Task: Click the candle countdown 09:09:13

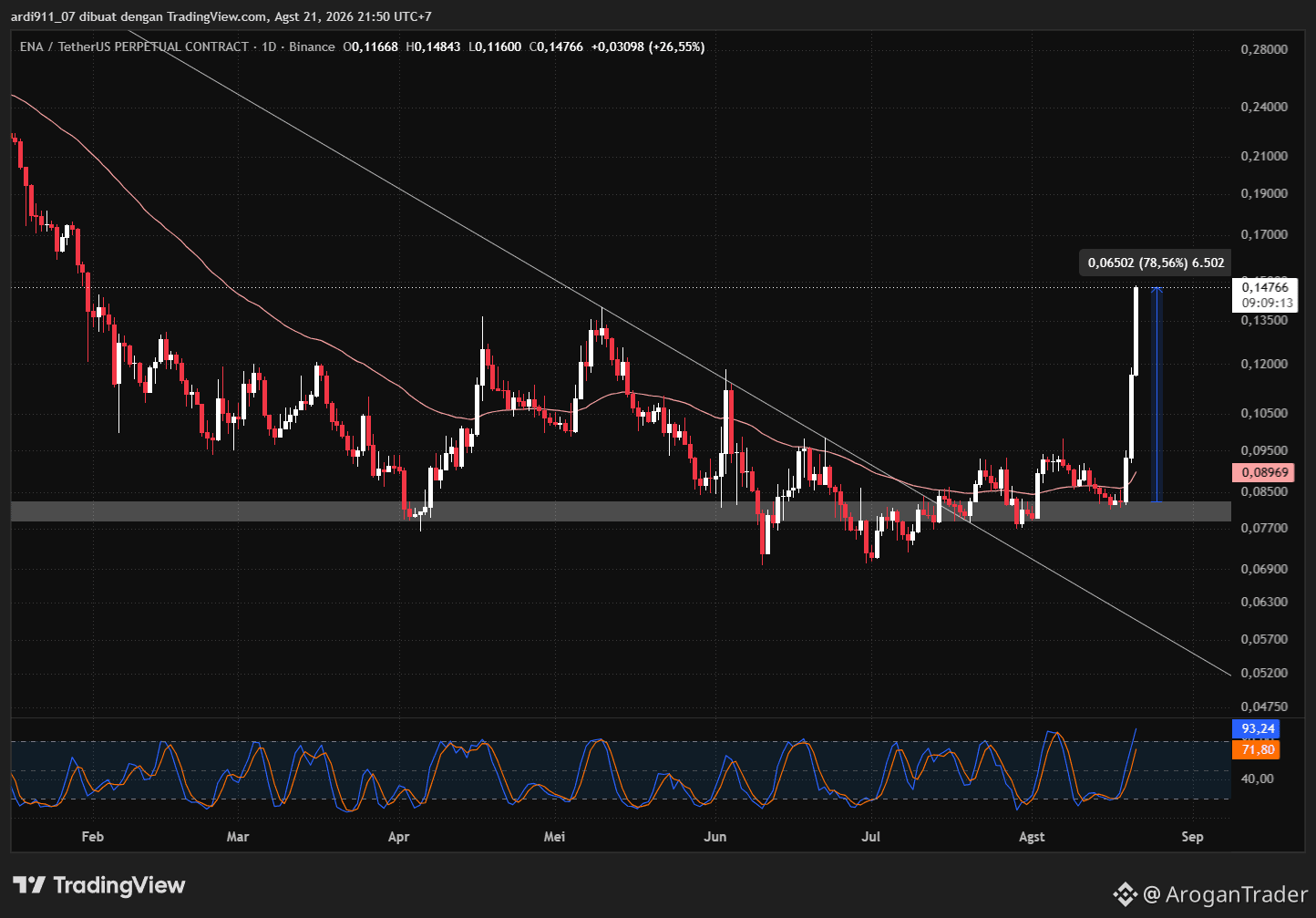Action: click(1265, 303)
